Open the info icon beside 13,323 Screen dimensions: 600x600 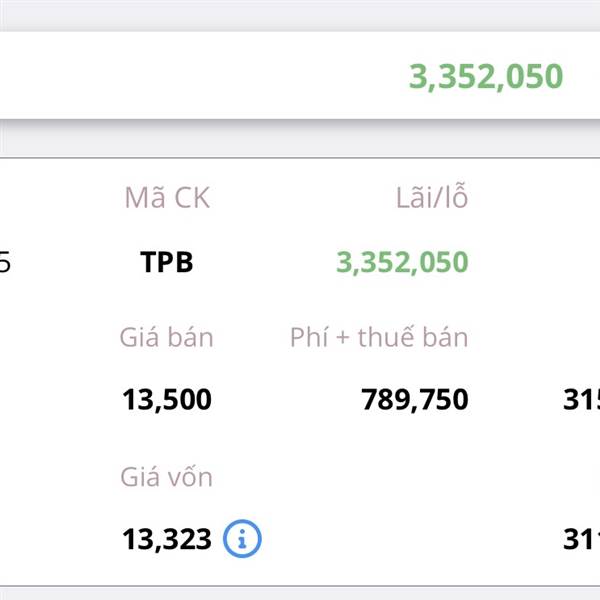click(x=242, y=538)
